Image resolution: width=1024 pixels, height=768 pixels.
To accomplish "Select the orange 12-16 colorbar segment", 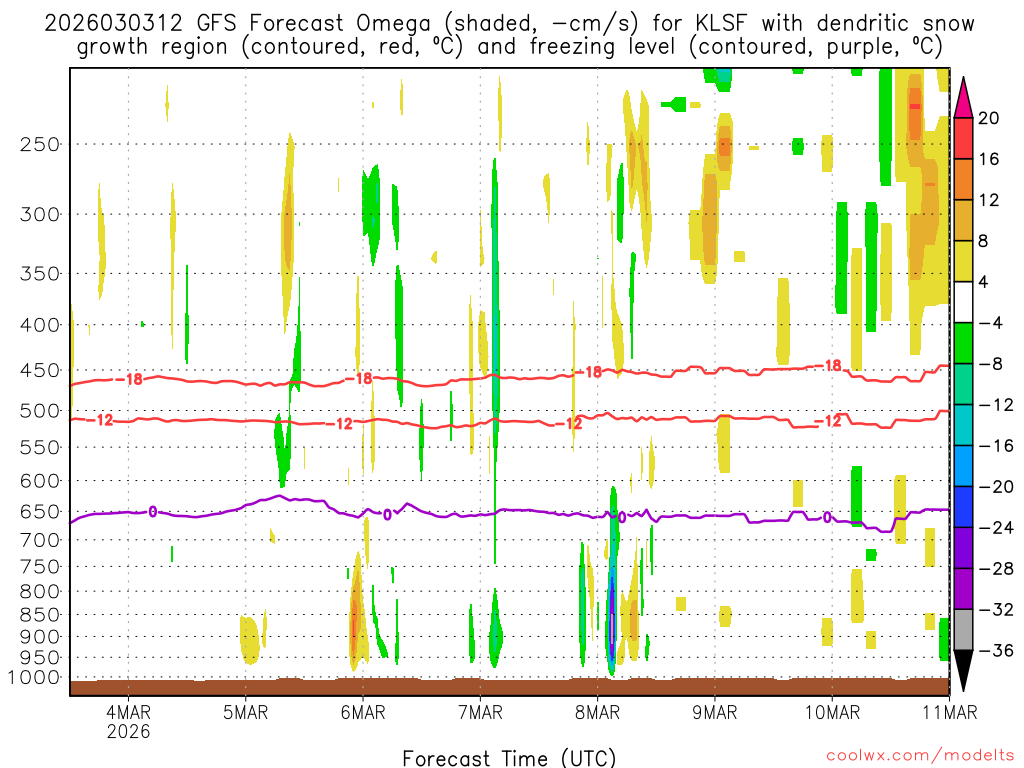I will click(963, 179).
